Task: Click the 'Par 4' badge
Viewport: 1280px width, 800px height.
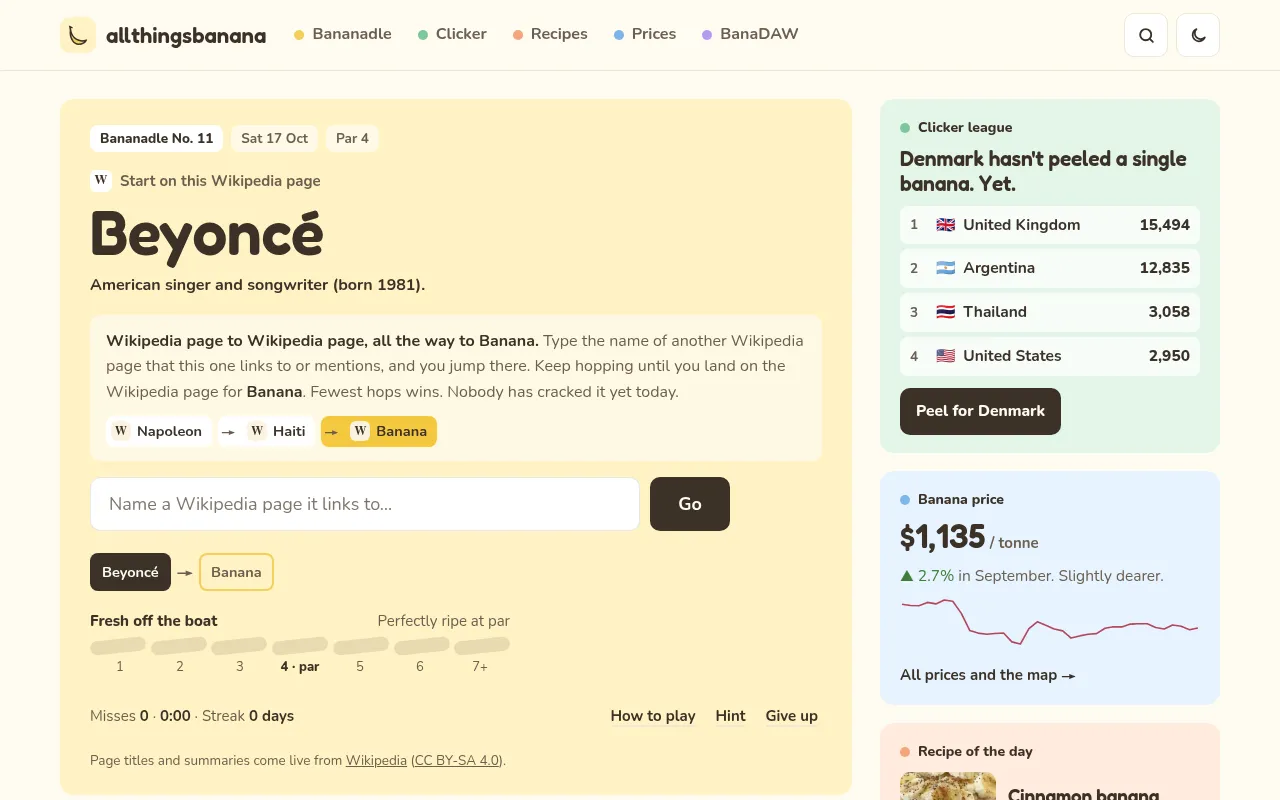Action: point(352,138)
